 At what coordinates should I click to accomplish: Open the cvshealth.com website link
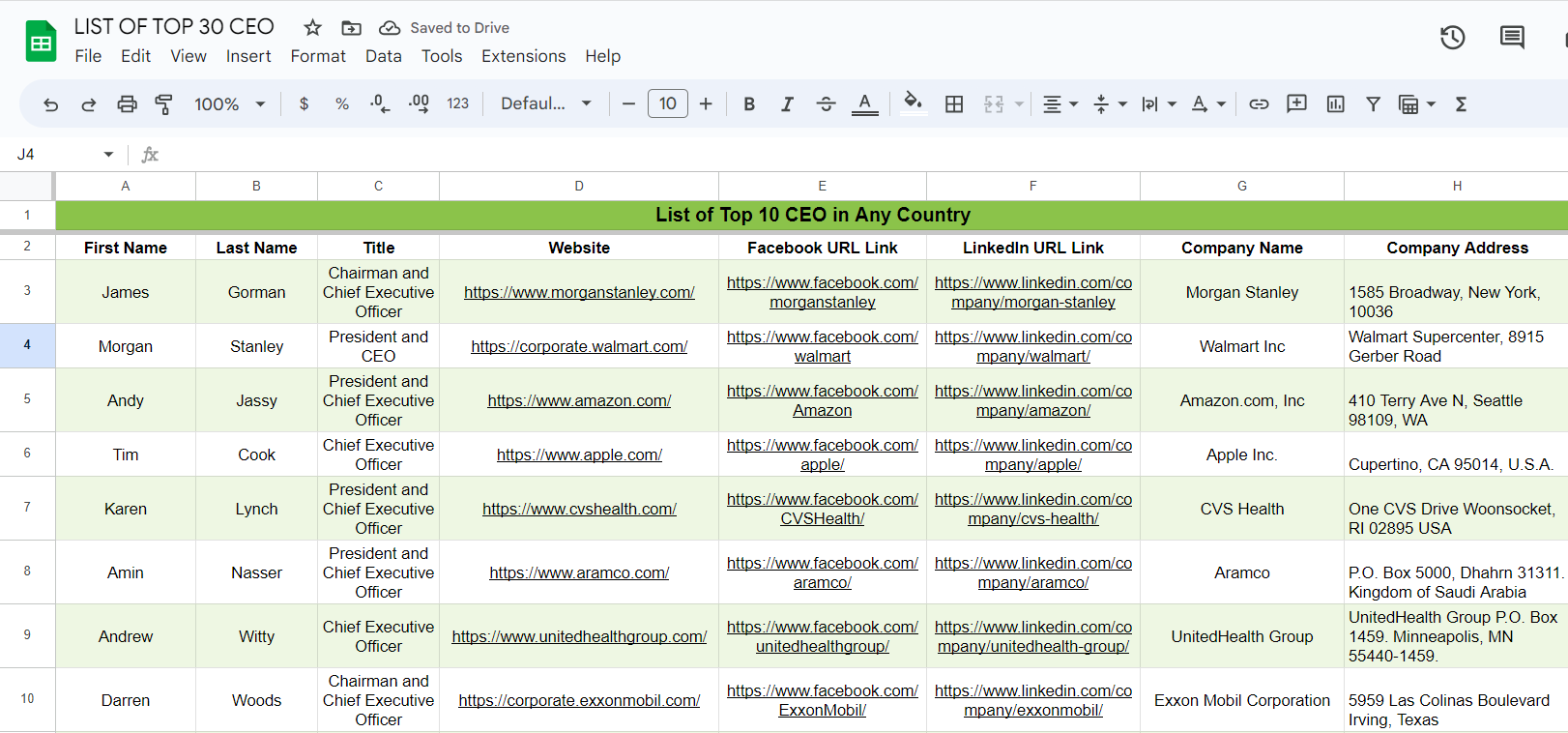(579, 509)
